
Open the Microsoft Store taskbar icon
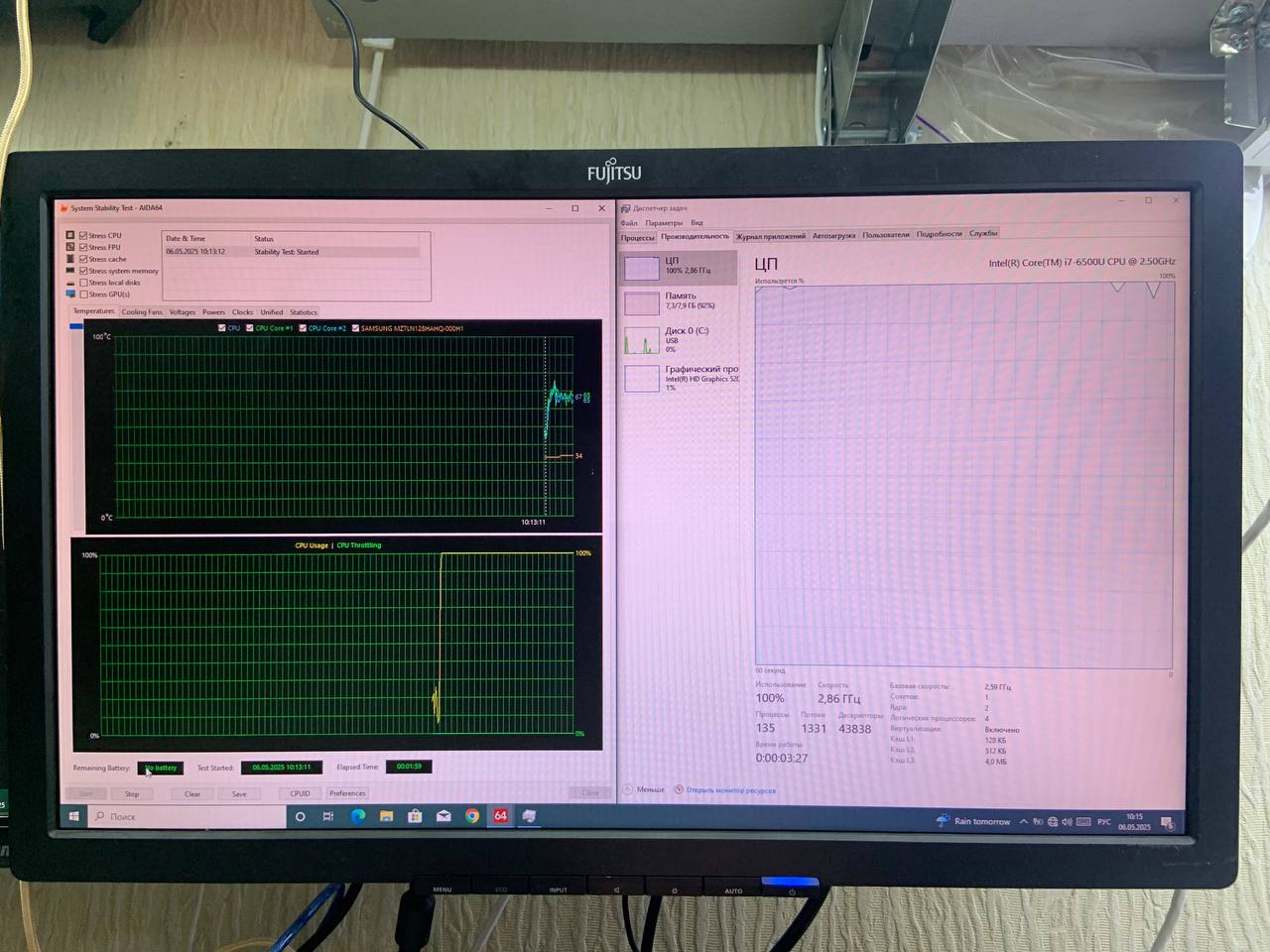pos(415,816)
